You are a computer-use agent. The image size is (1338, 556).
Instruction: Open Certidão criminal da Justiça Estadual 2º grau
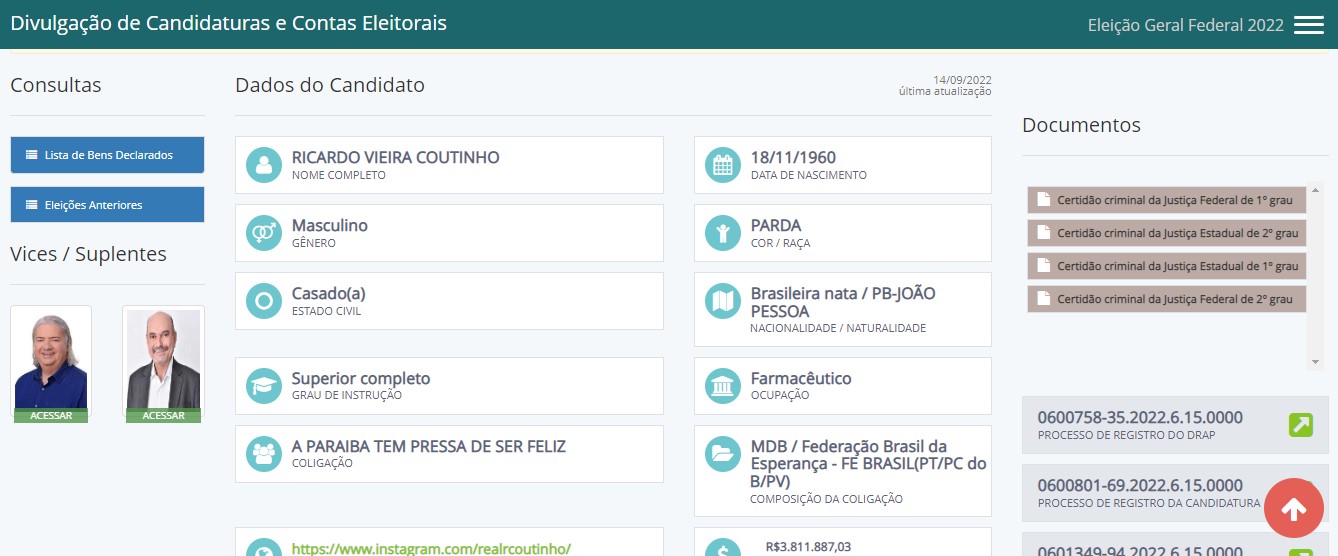[x=1167, y=233]
